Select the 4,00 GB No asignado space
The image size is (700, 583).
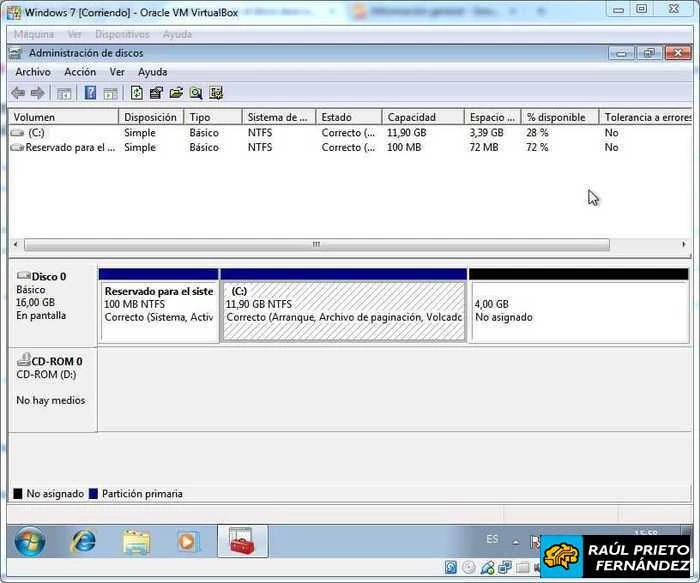(579, 306)
